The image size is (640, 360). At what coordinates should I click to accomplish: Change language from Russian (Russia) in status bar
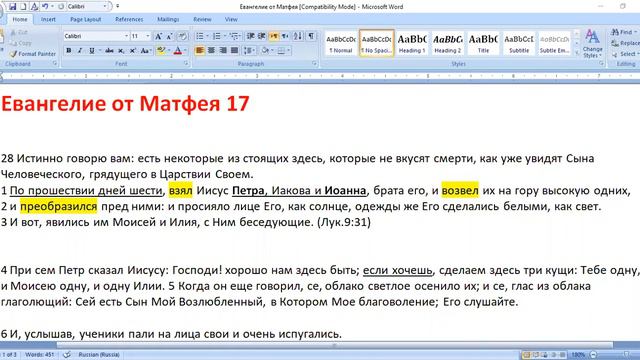click(99, 354)
